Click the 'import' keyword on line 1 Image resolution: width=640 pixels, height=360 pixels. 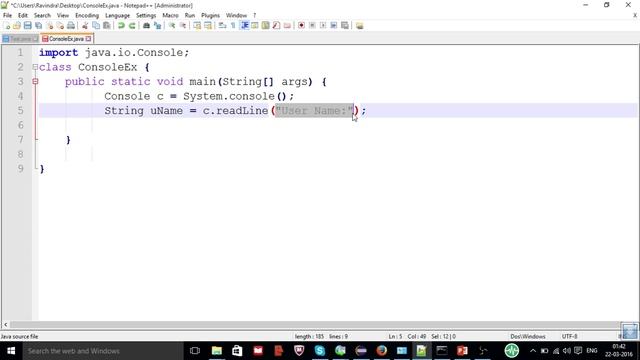tap(58, 53)
